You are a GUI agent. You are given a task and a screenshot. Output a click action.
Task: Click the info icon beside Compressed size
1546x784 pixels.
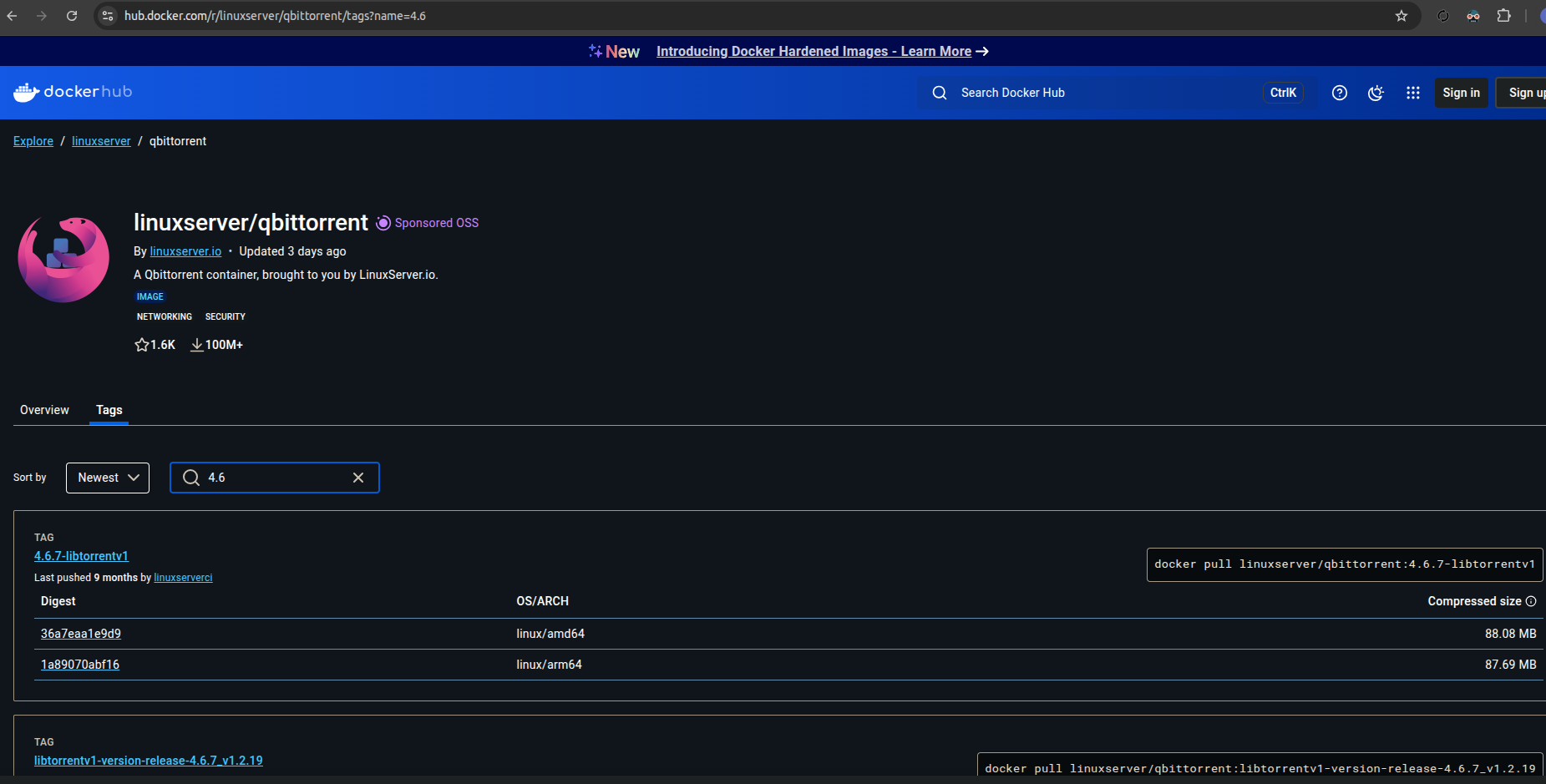1531,601
